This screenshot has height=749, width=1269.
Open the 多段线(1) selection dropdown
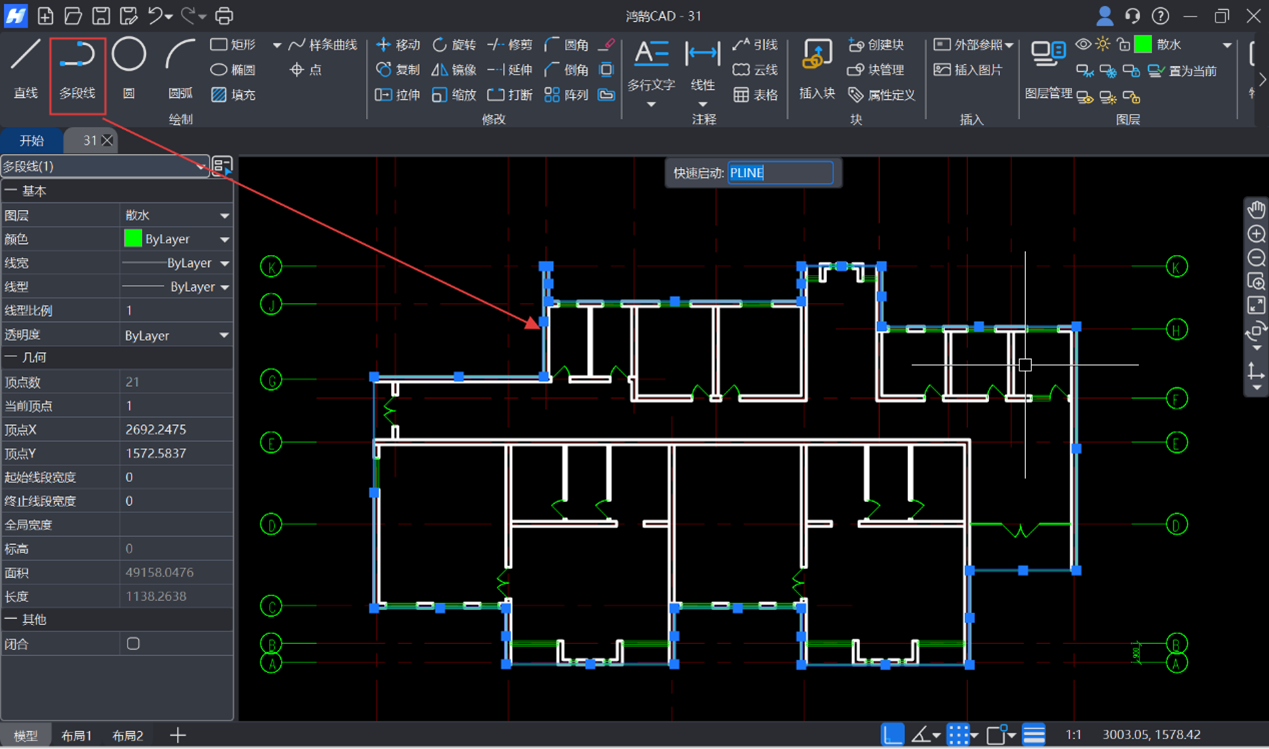[201, 167]
